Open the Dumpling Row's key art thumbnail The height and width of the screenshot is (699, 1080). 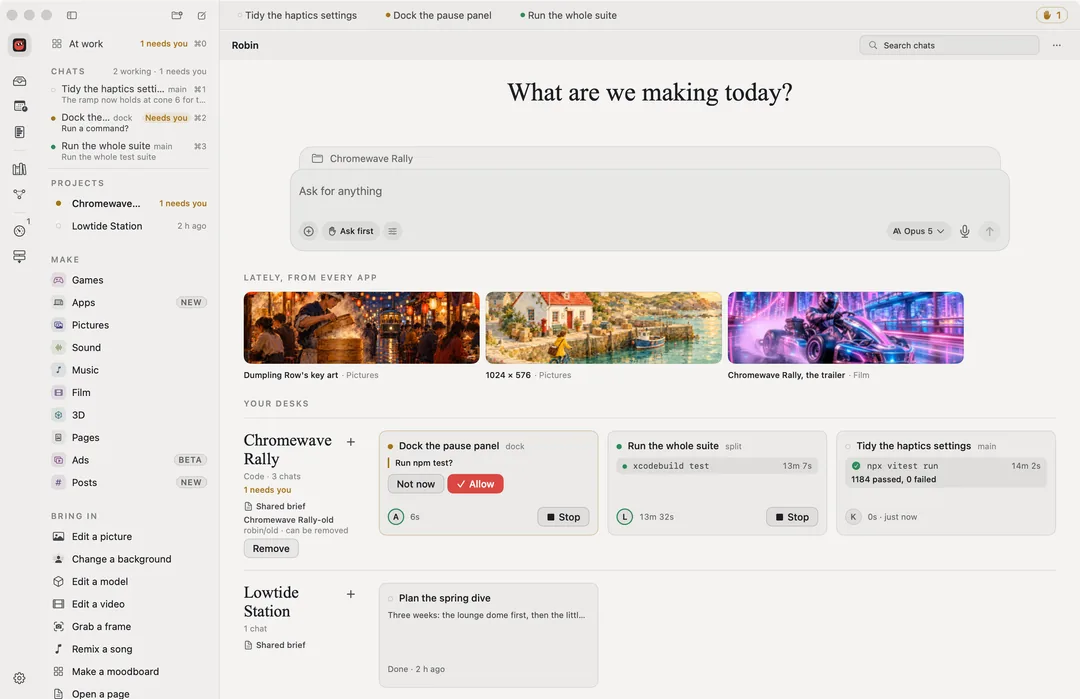click(362, 328)
